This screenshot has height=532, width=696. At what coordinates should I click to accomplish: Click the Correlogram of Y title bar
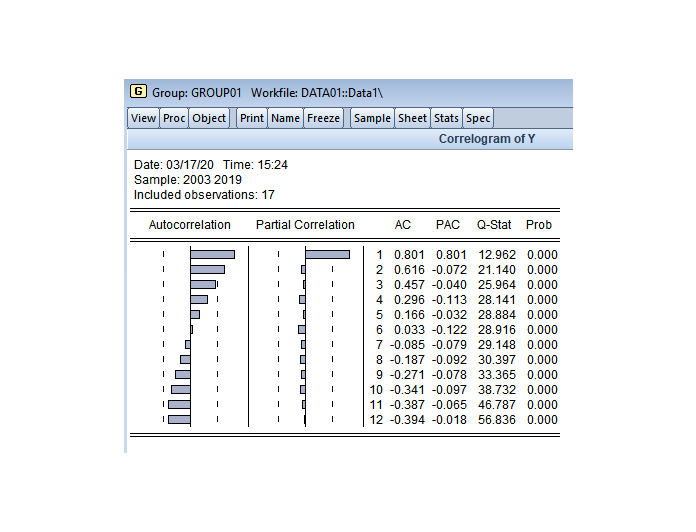tap(350, 139)
